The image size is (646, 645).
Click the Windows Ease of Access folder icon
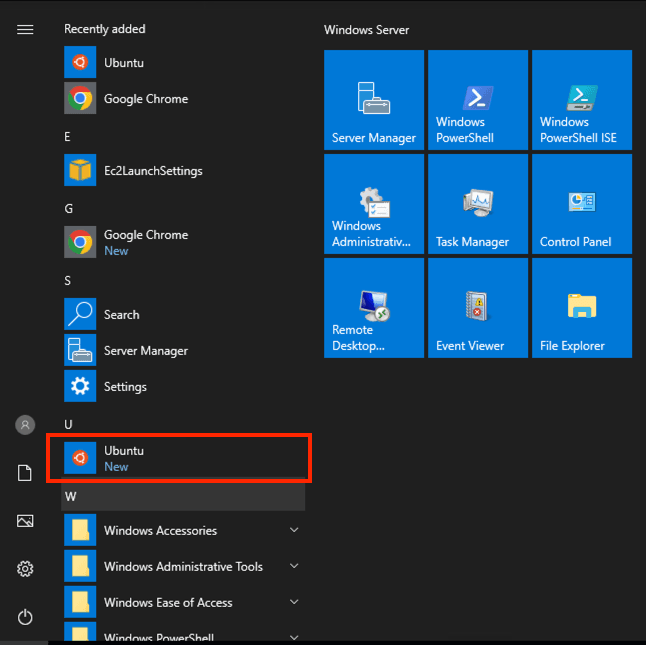tap(80, 602)
